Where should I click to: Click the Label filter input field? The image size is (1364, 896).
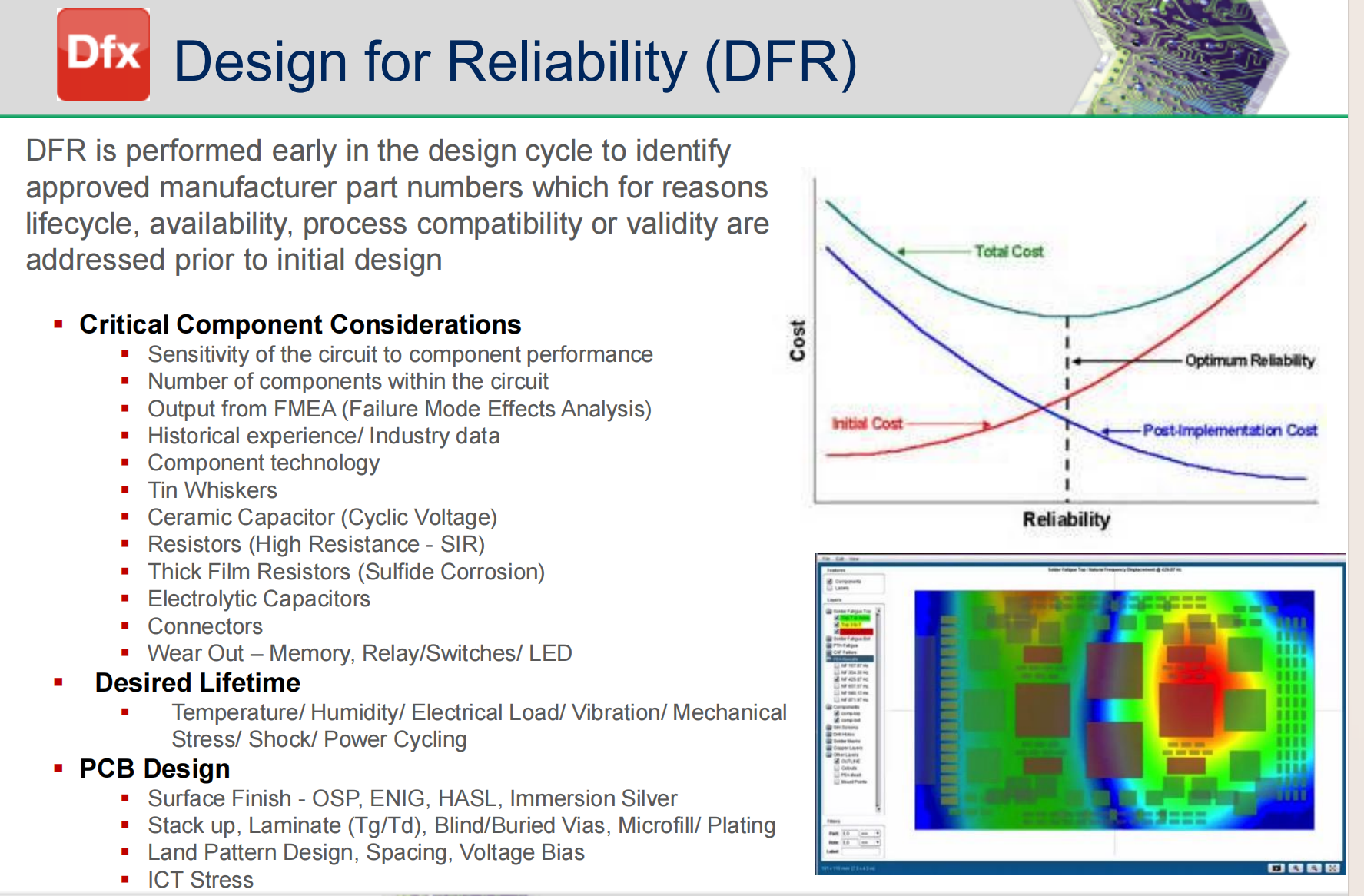(x=861, y=851)
